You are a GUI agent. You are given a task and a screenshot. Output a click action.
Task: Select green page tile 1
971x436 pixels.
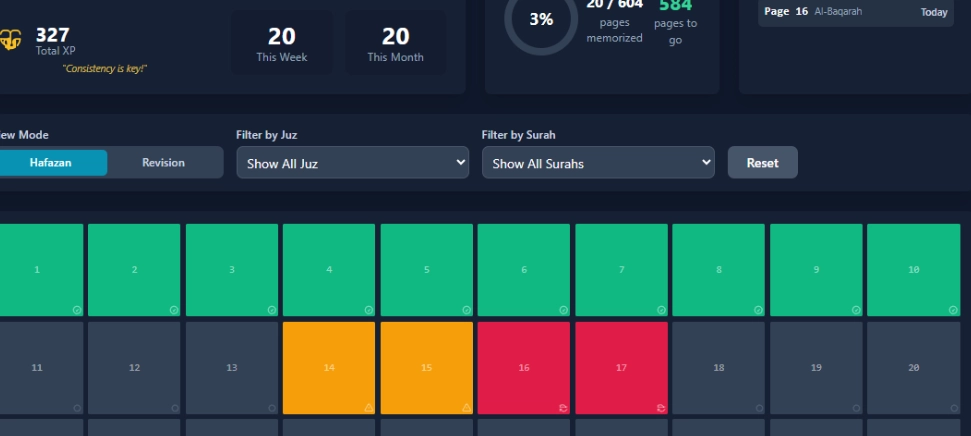[x=40, y=270]
